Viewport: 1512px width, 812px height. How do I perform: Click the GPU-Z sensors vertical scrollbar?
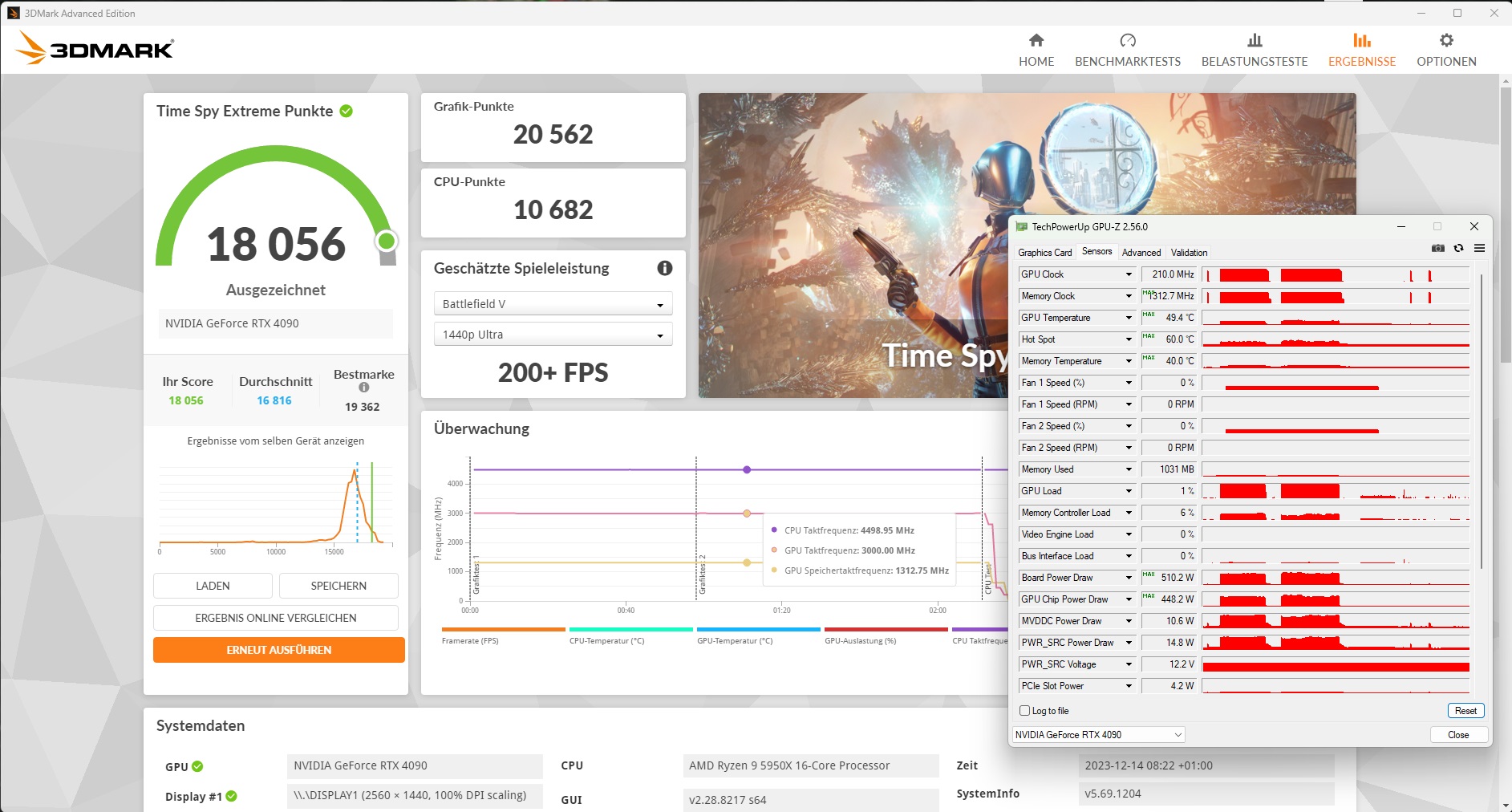1481,421
